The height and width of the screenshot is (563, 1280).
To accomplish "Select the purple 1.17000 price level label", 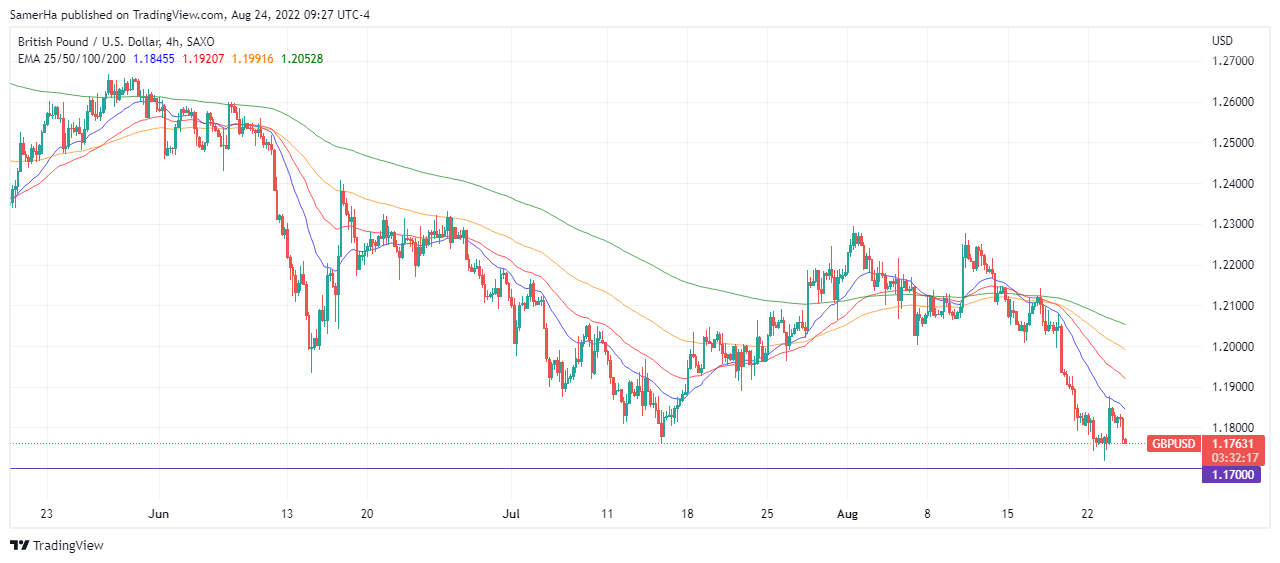I will (x=1232, y=475).
